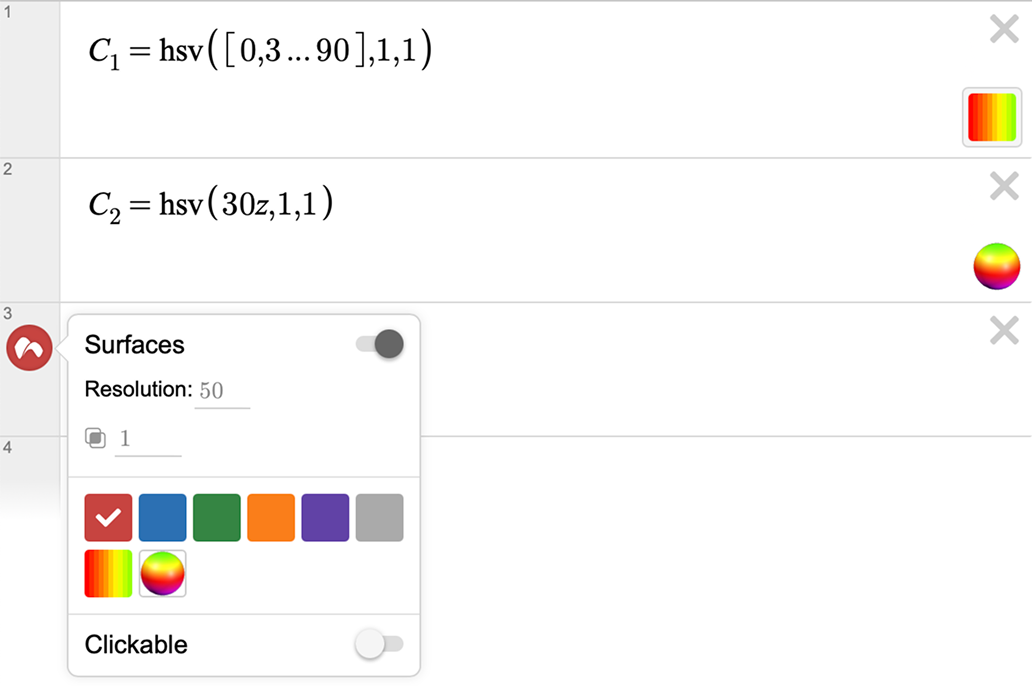This screenshot has height=686, width=1032.
Task: Select the green color swatch
Action: point(216,517)
